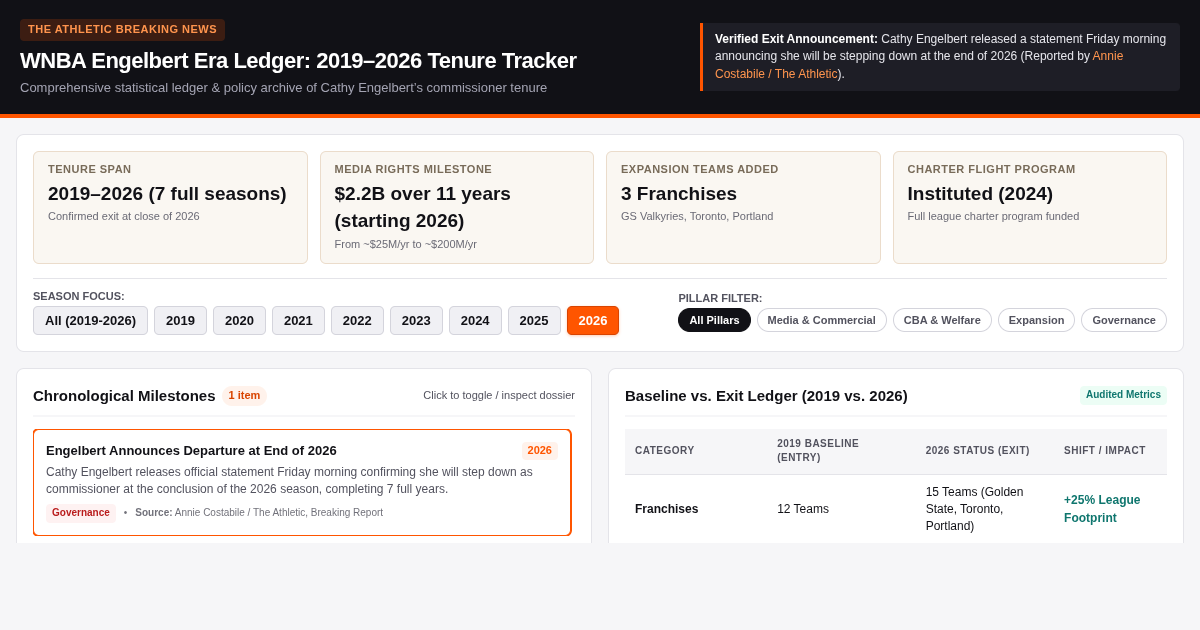
Task: Select the Franchises row label
Action: (667, 509)
